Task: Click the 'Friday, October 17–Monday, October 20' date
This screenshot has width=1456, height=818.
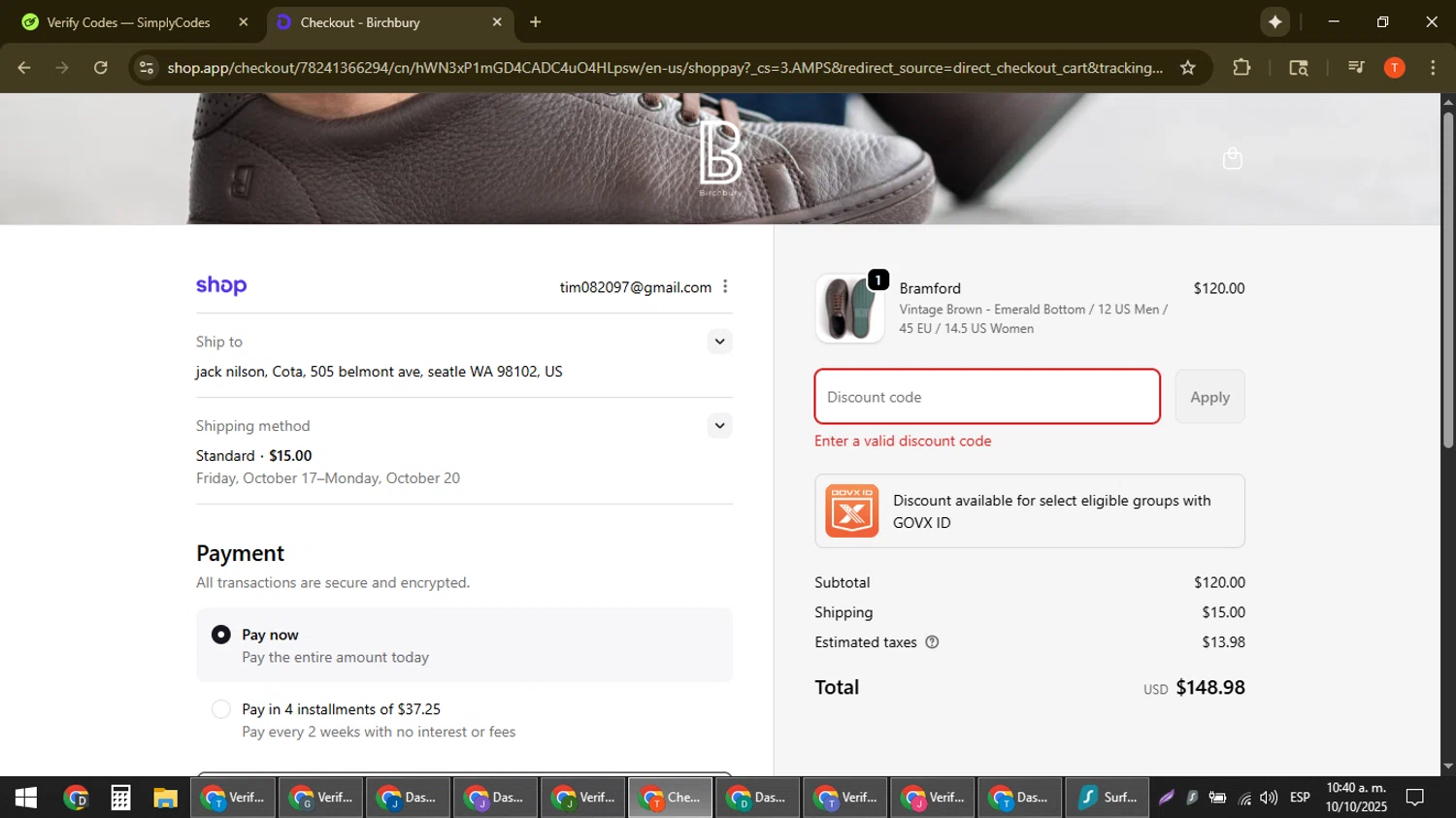Action: point(328,478)
